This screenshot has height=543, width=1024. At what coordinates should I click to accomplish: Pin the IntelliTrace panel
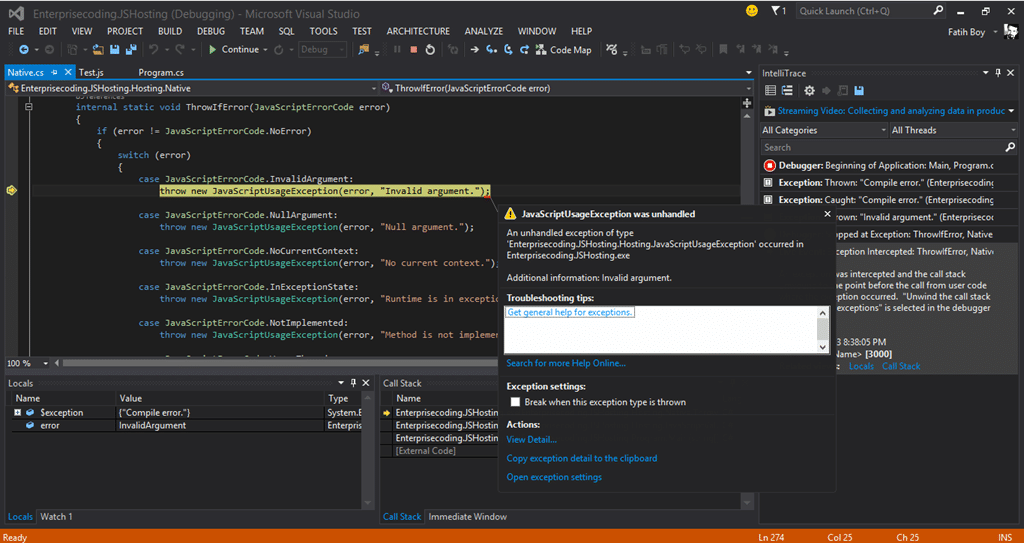997,73
